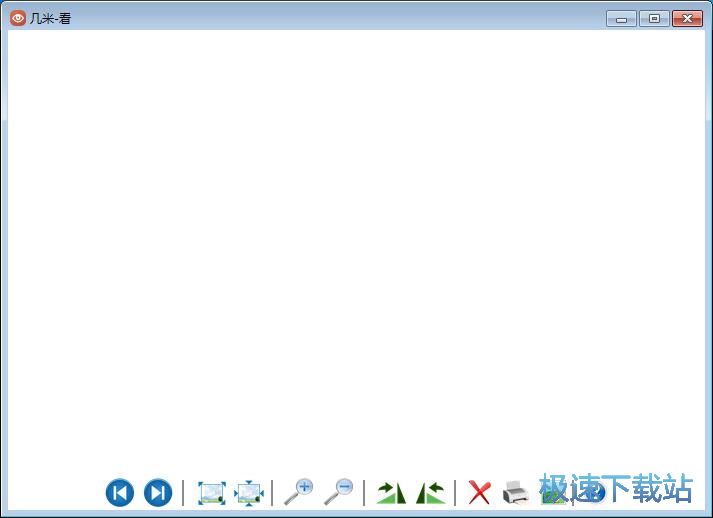
Task: Delete the image with the red X
Action: [x=479, y=493]
